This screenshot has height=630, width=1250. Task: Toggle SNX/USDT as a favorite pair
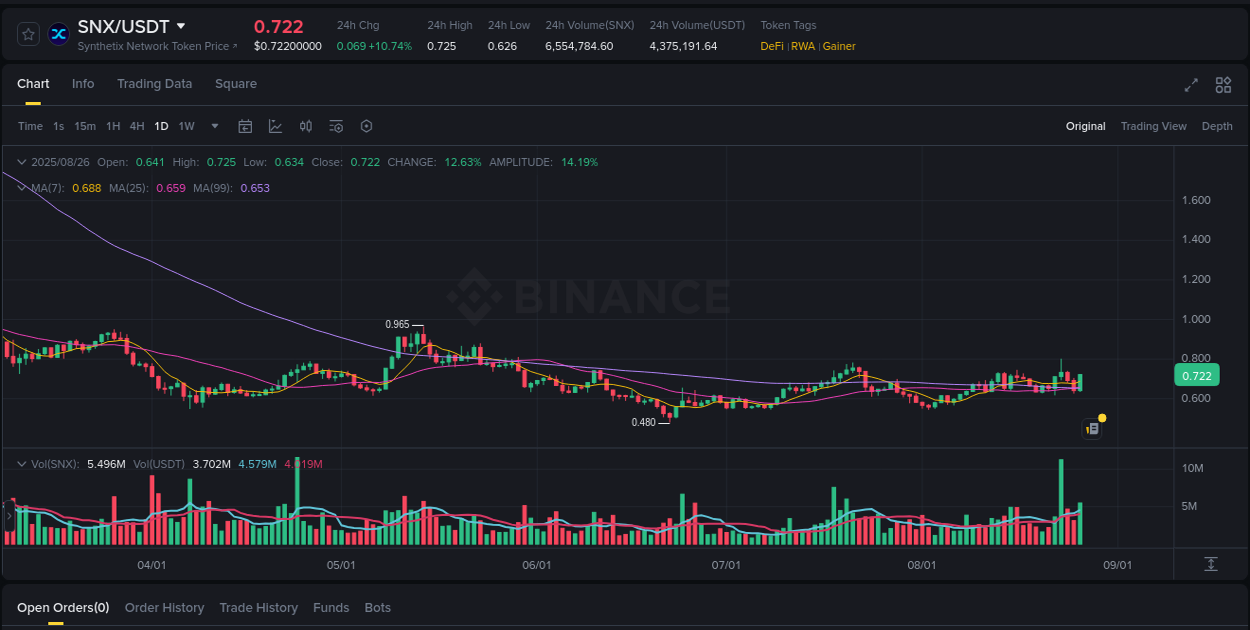click(28, 33)
